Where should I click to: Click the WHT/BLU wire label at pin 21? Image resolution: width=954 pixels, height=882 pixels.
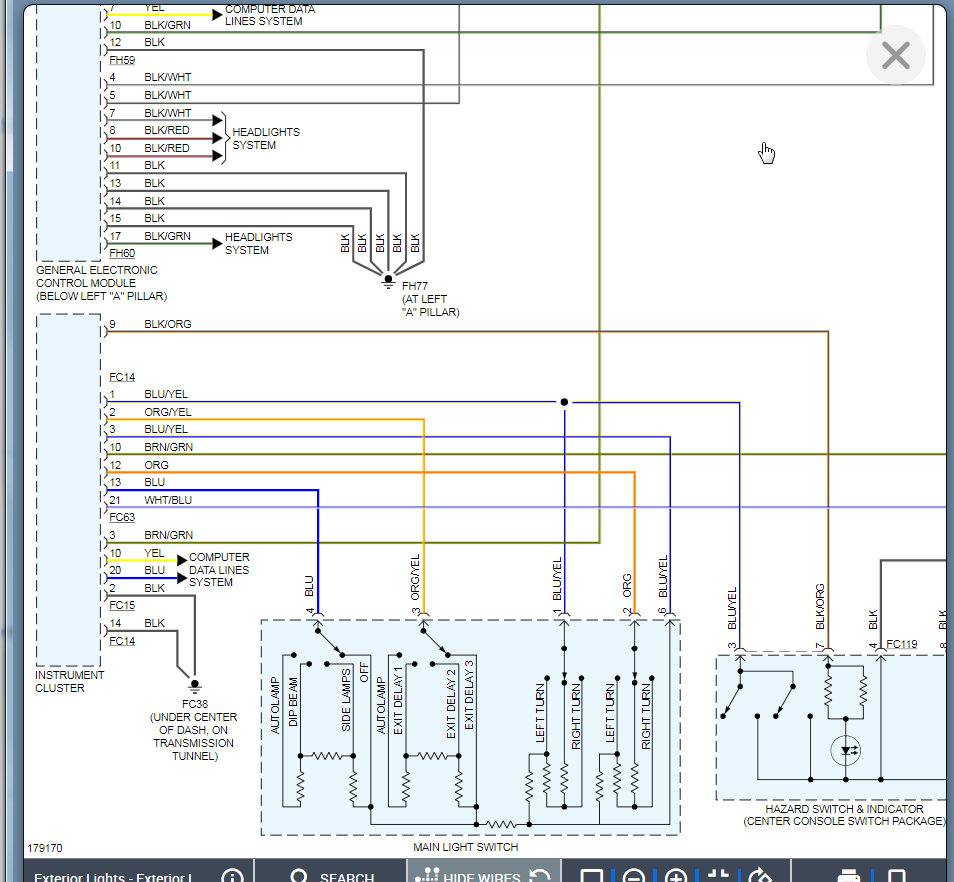[170, 500]
